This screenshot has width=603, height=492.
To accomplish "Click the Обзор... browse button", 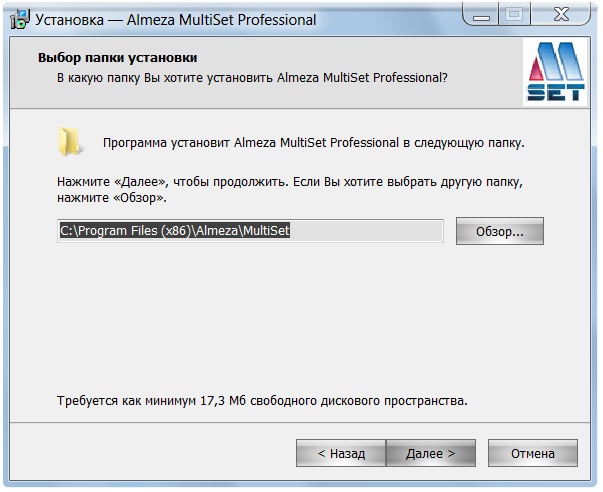I will (500, 231).
